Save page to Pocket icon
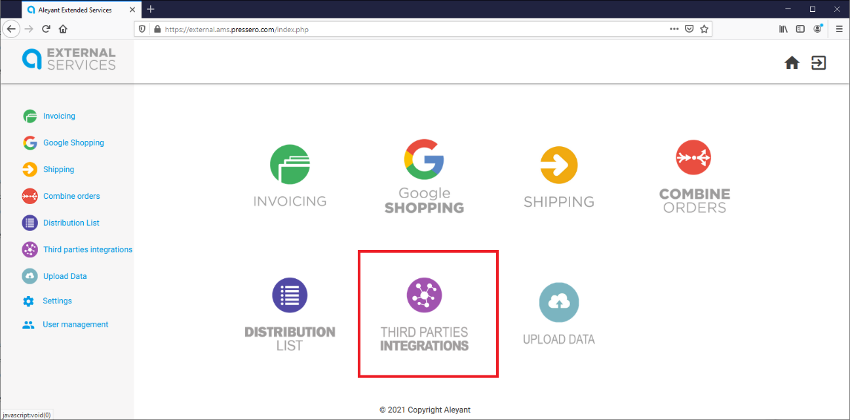850x420 pixels. click(689, 29)
